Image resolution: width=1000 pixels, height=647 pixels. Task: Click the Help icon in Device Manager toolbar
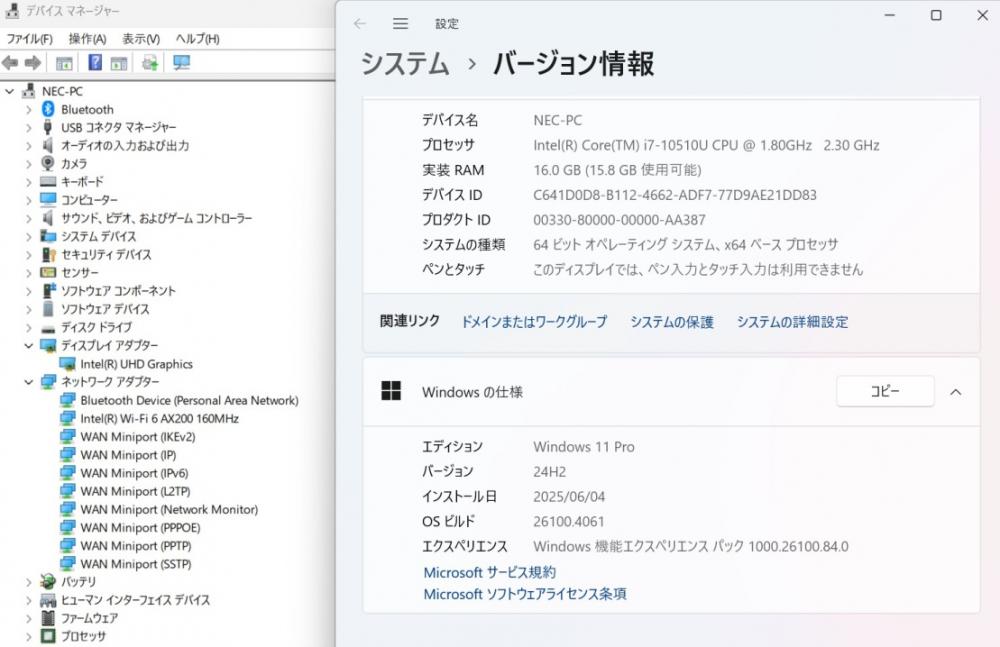coord(95,63)
